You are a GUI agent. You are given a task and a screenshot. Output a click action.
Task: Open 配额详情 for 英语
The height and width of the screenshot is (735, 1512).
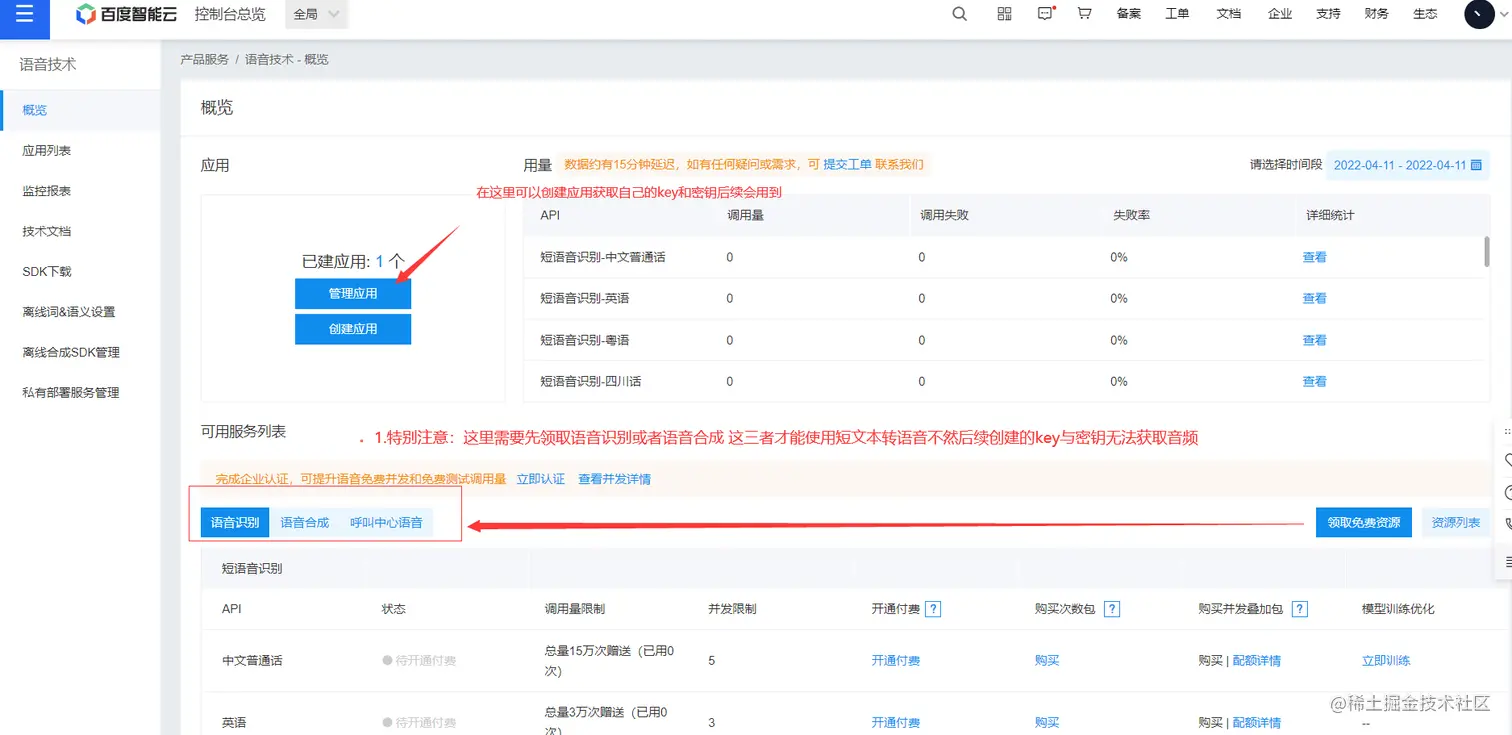(1256, 722)
